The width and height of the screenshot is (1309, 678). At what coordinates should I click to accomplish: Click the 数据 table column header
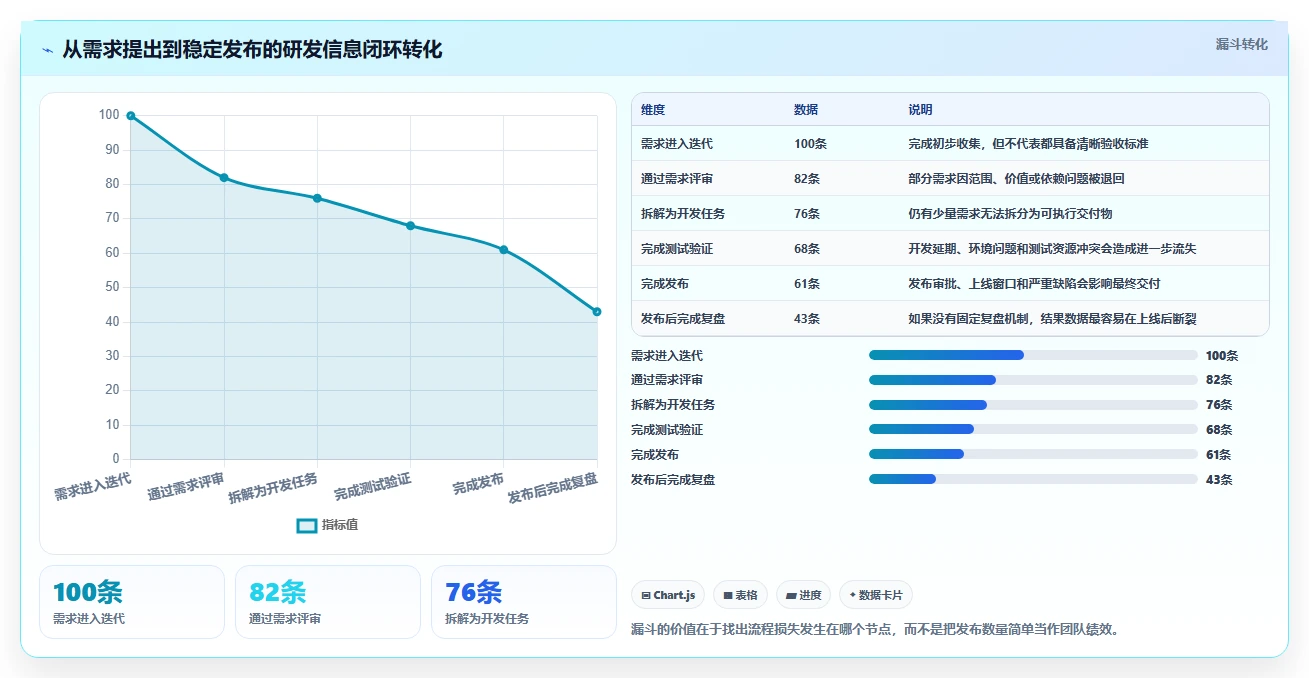pos(806,110)
